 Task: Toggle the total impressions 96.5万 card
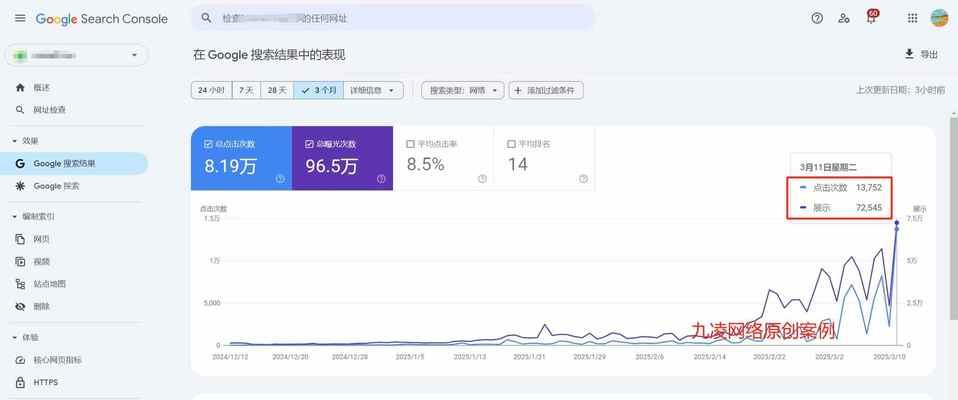tap(342, 158)
